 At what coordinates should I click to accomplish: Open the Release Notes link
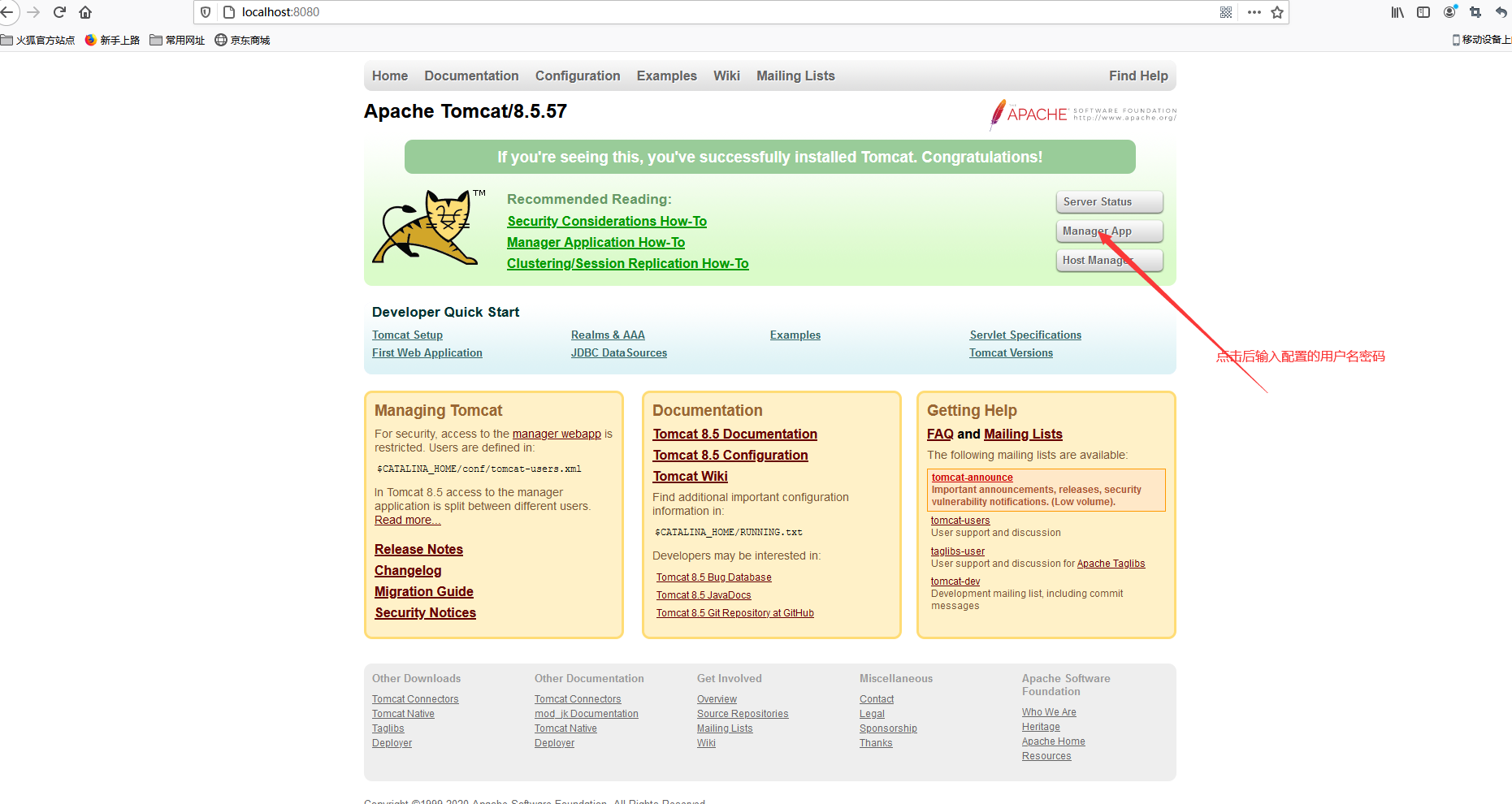coord(418,549)
